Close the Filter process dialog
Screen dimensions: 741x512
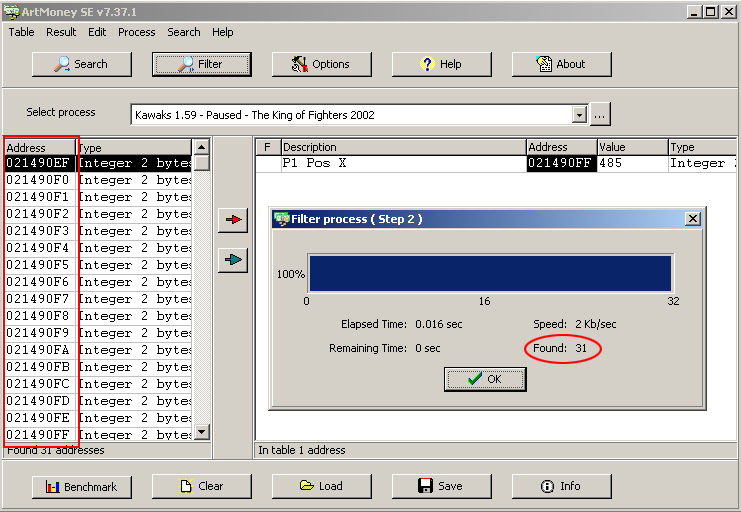point(692,219)
